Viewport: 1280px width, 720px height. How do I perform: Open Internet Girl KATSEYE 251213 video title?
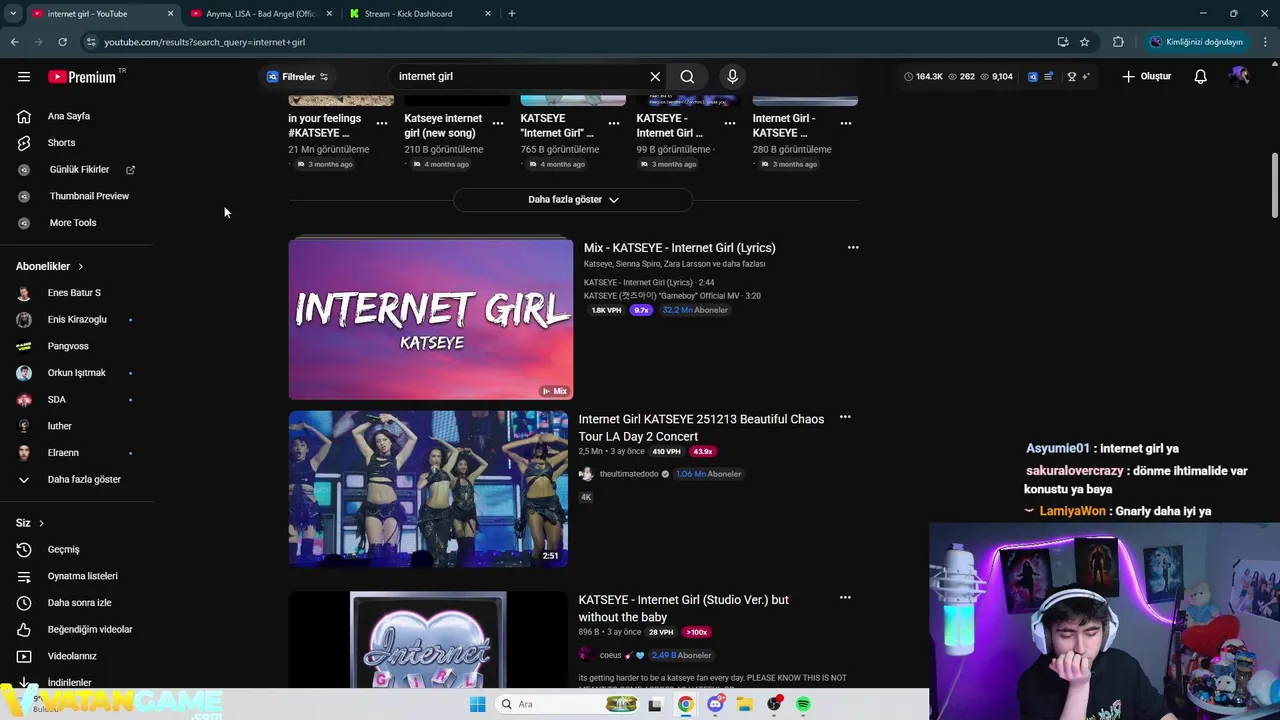tap(701, 428)
